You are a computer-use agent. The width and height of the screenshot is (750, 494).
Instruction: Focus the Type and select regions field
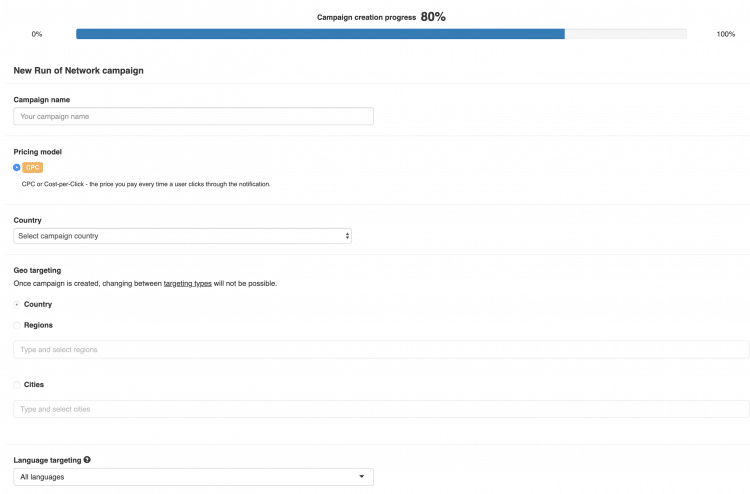(381, 350)
